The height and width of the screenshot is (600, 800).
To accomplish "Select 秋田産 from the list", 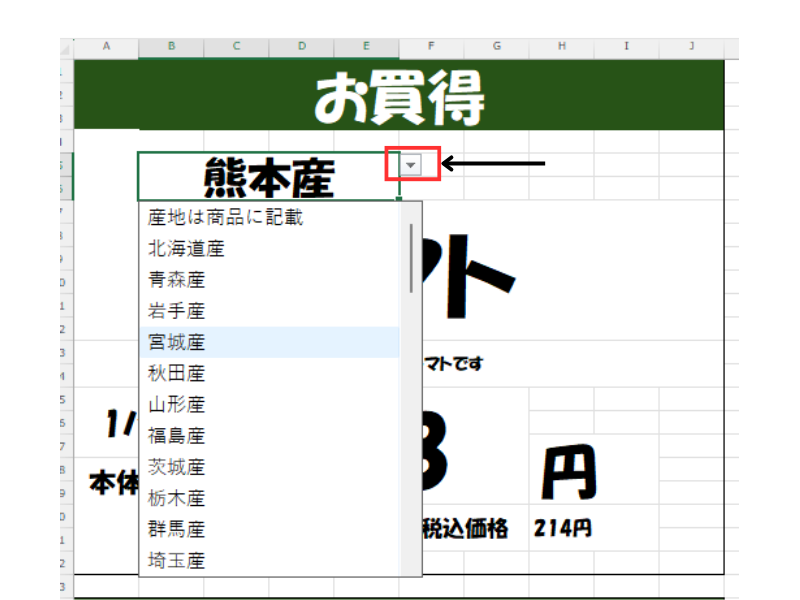I will click(177, 373).
